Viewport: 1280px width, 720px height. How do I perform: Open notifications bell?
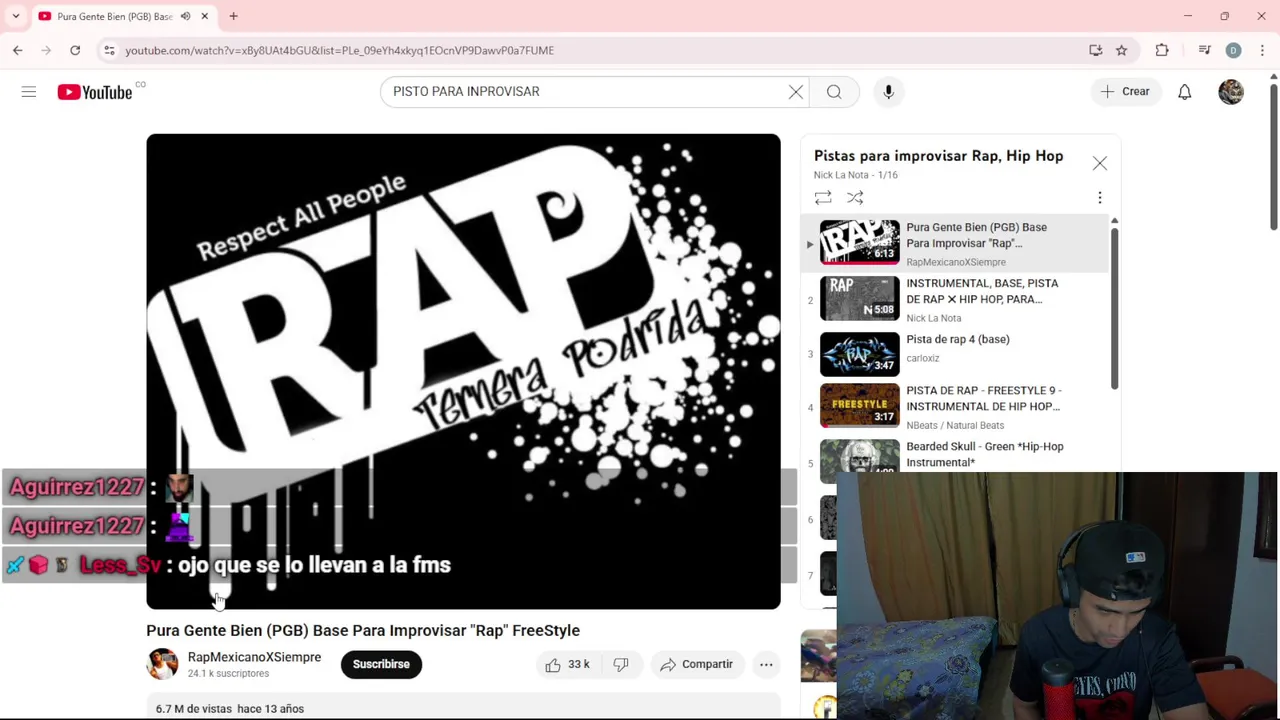click(1184, 92)
